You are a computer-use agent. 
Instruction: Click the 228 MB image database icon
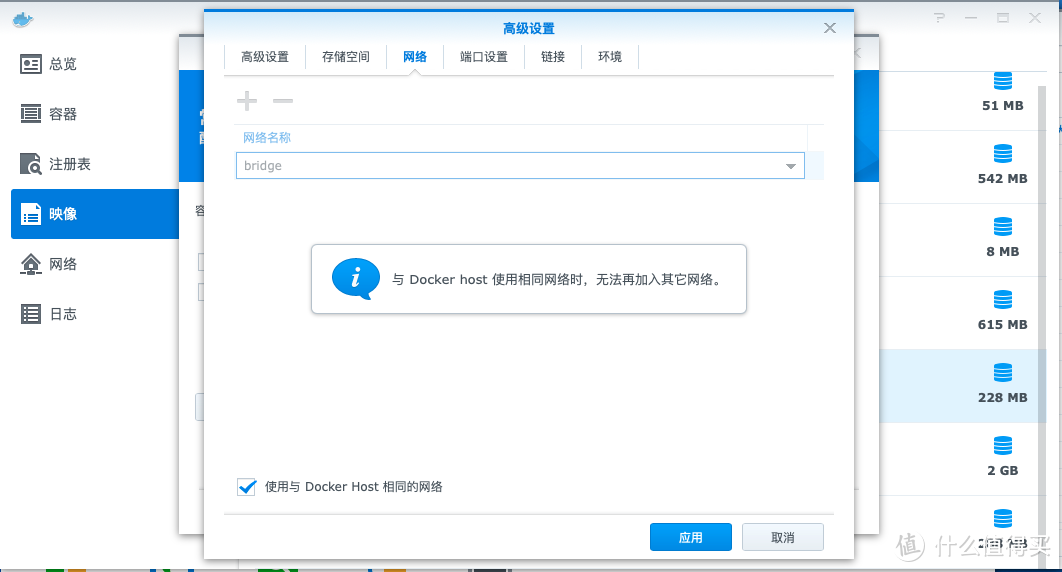click(x=1003, y=373)
